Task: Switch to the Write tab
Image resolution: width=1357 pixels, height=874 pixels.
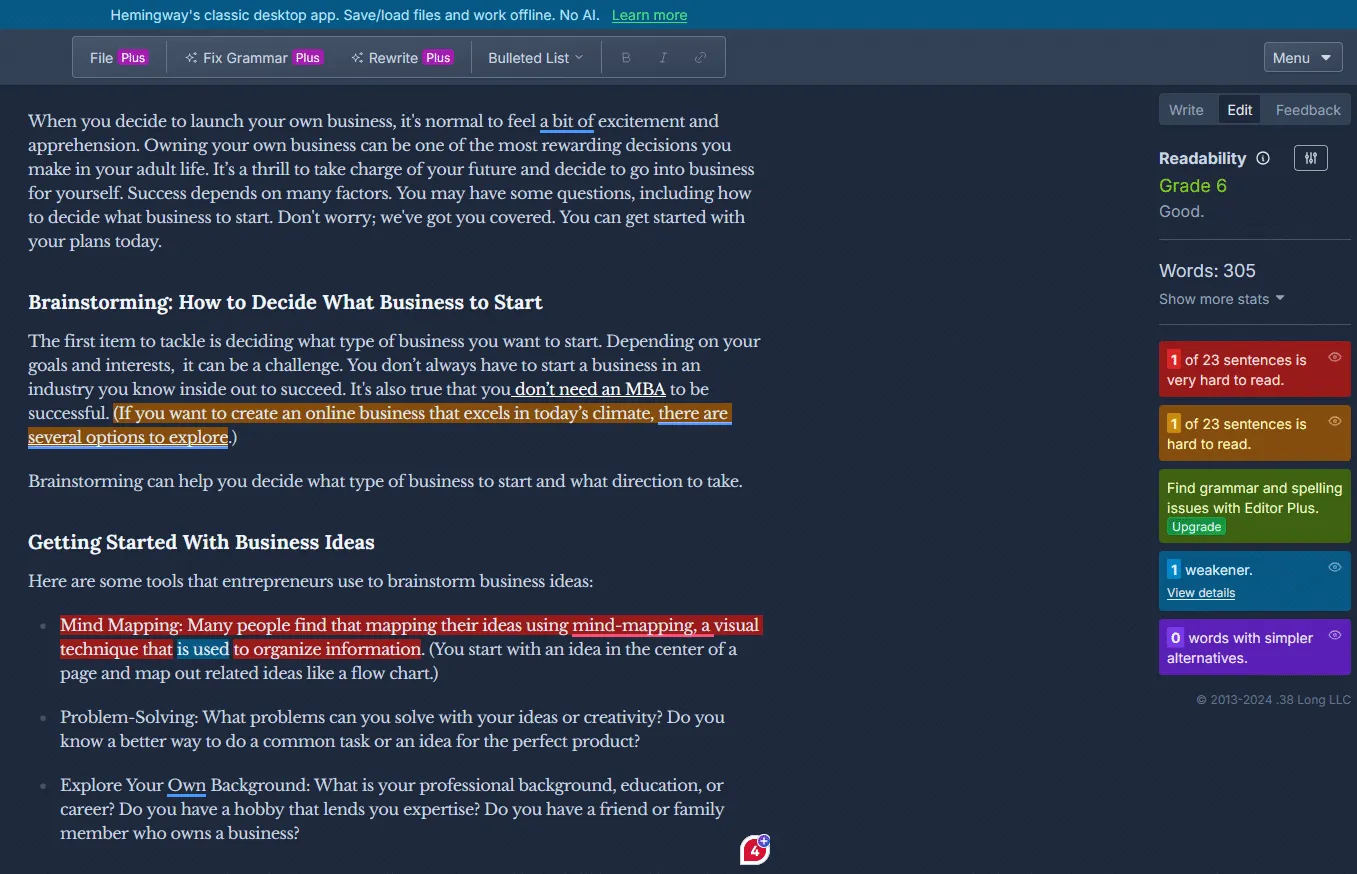Action: (1187, 109)
